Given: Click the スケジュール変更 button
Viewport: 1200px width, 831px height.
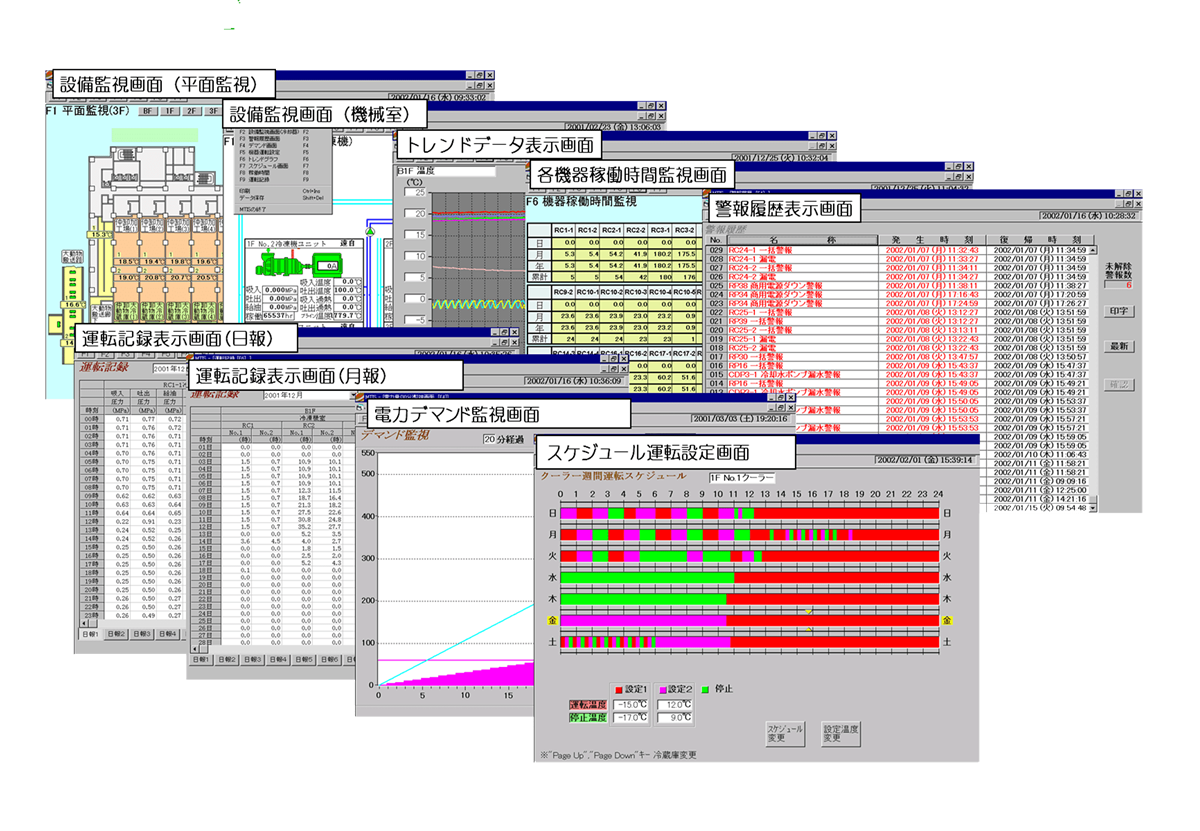Looking at the screenshot, I should (783, 733).
